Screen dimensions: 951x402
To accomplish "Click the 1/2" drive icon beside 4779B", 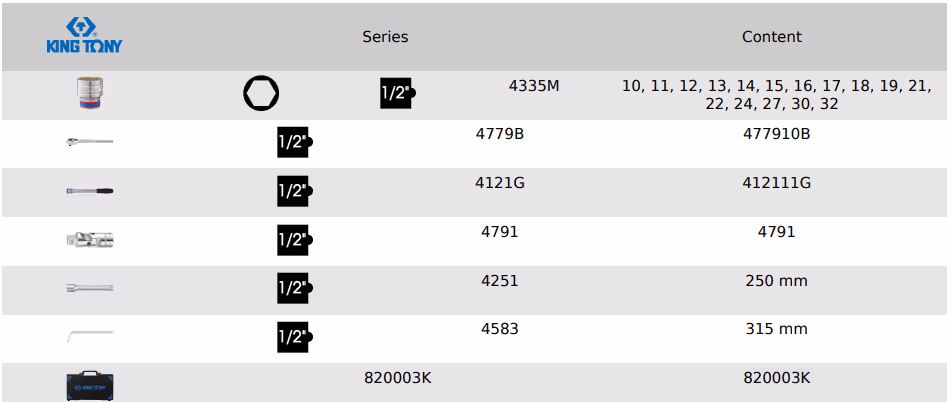I will tap(294, 143).
